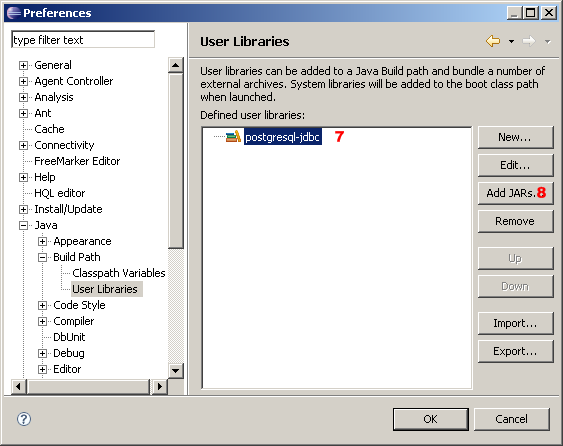The height and width of the screenshot is (446, 563).
Task: Click the Export... button
Action: coord(515,351)
